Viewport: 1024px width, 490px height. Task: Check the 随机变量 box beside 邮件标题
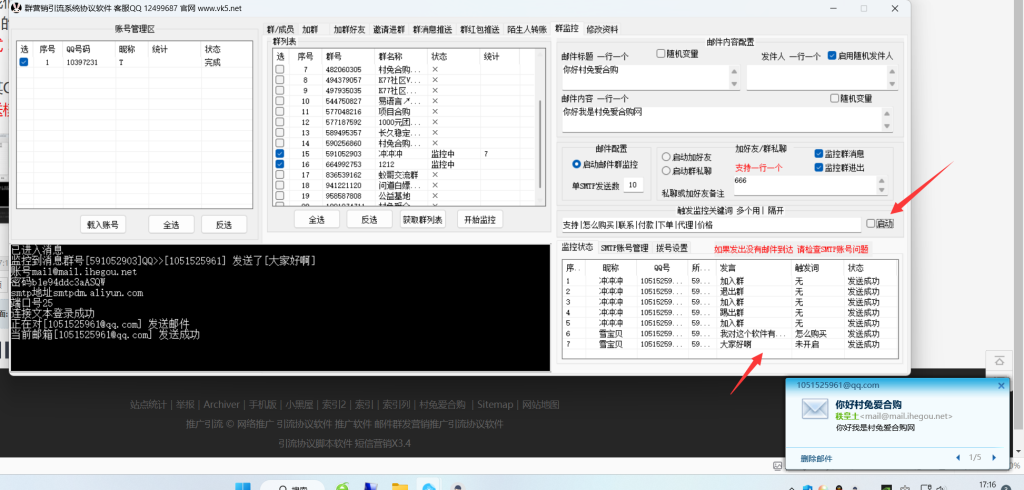[661, 54]
